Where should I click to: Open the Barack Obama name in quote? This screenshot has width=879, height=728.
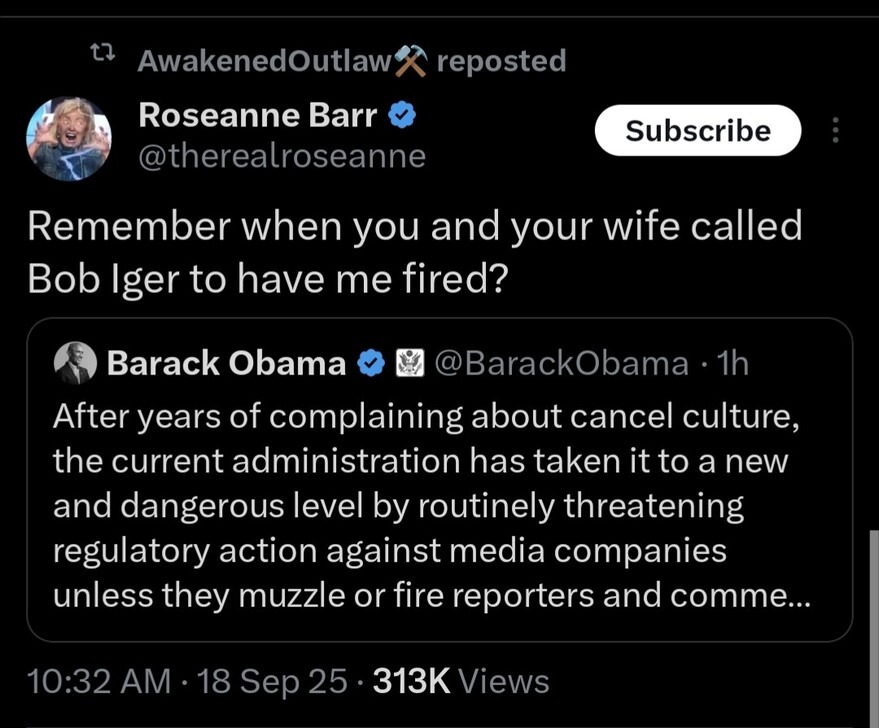pyautogui.click(x=226, y=363)
